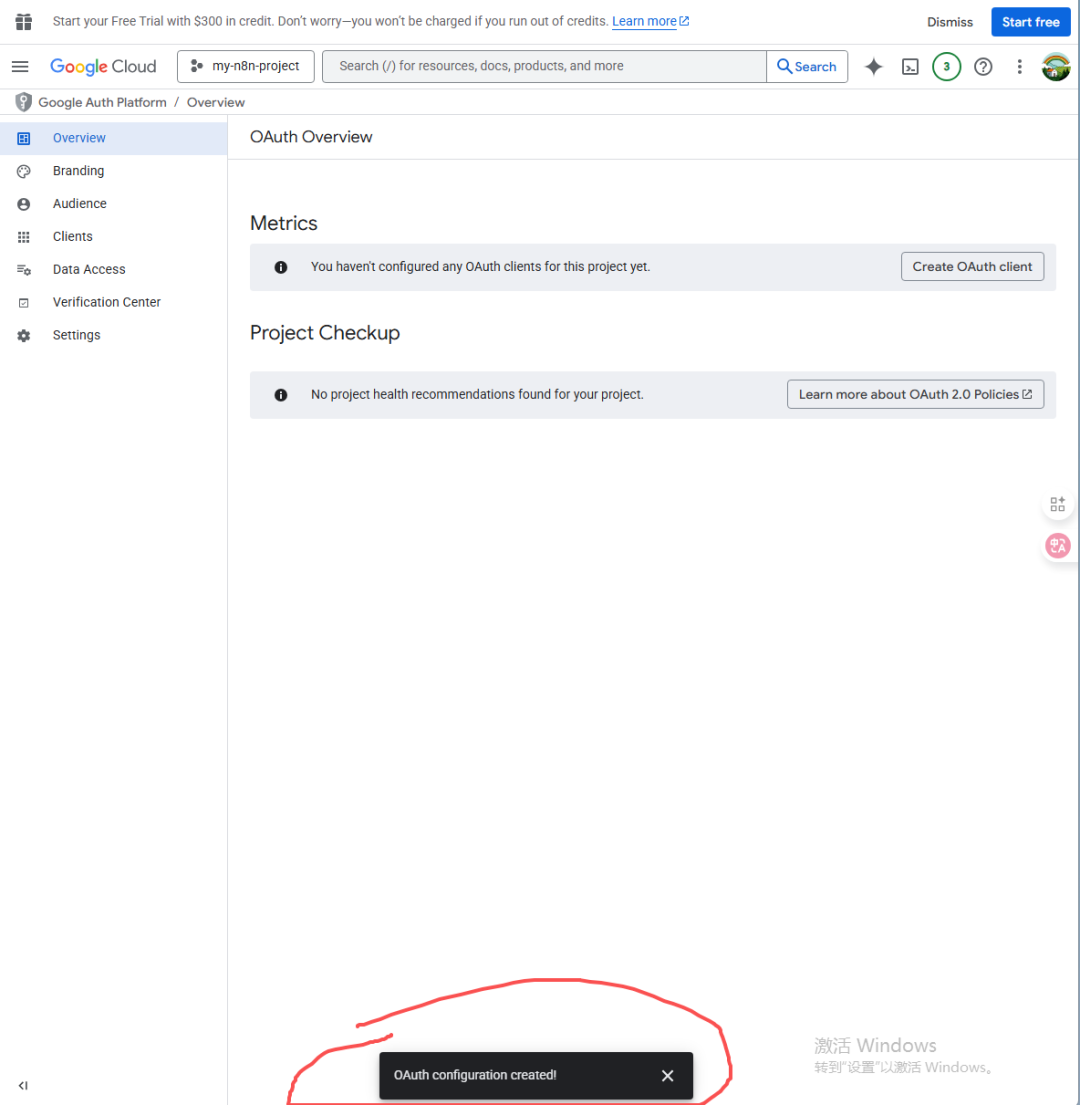
Task: Open the three-dot more options menu
Action: (1019, 67)
